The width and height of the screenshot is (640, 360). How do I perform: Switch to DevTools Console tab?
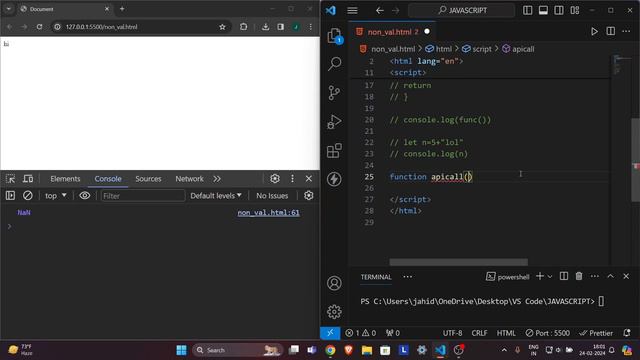(x=108, y=179)
